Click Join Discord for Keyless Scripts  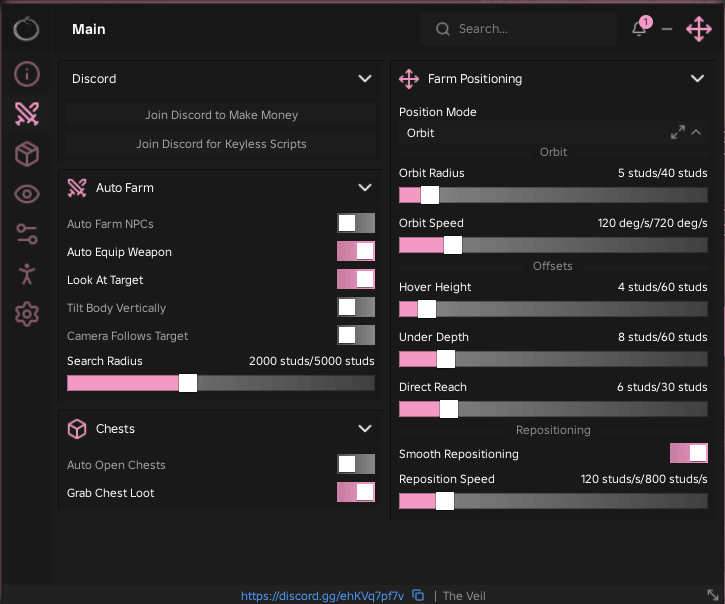click(221, 144)
